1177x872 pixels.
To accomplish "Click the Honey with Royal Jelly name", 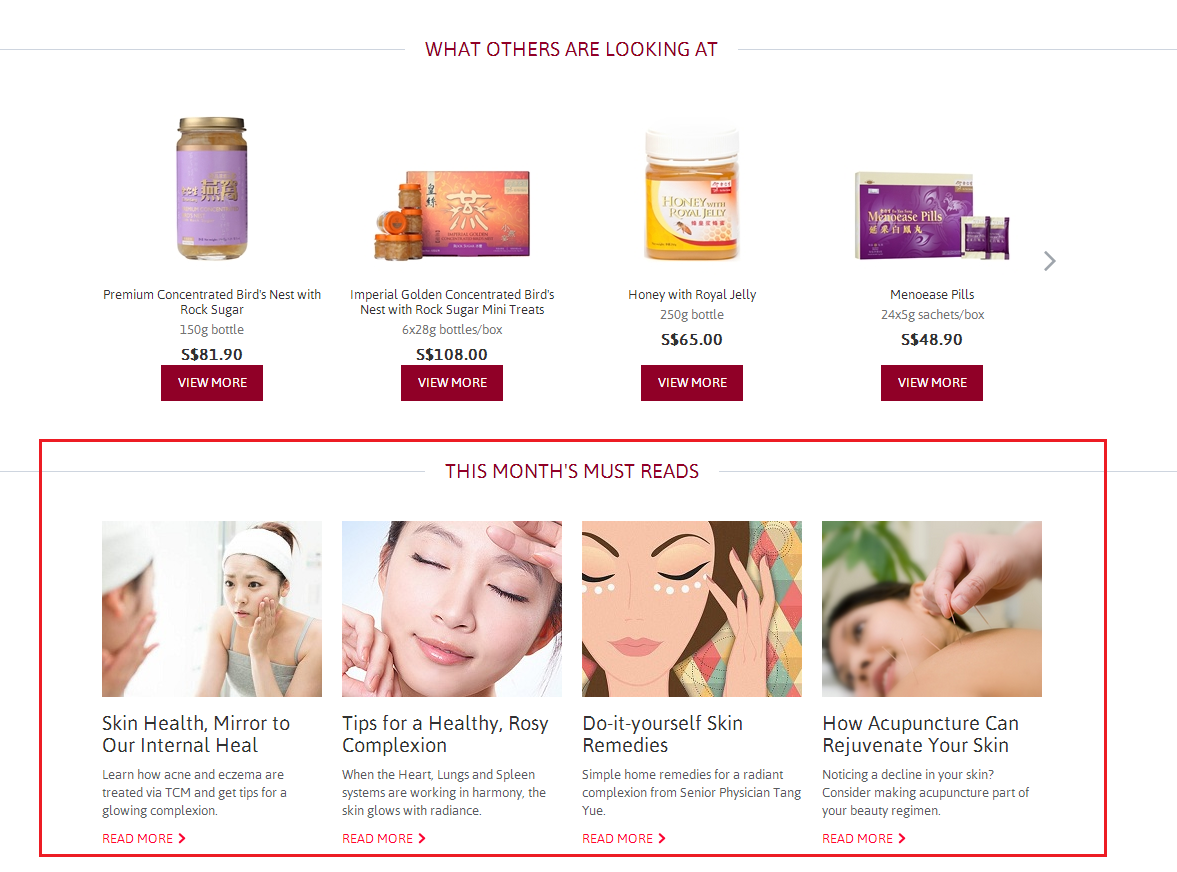I will tap(692, 294).
